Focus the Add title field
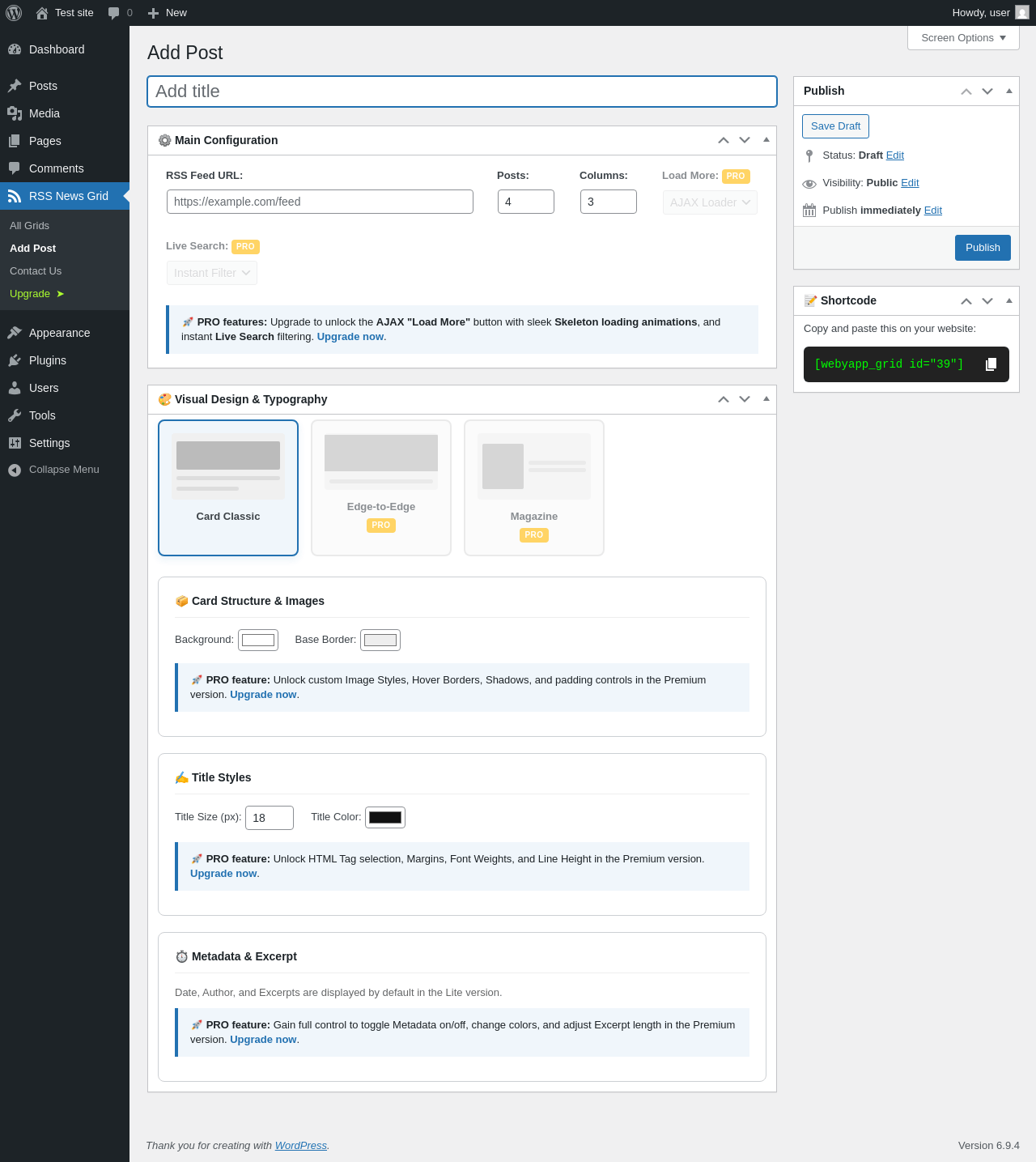Viewport: 1036px width, 1162px height. pos(462,92)
